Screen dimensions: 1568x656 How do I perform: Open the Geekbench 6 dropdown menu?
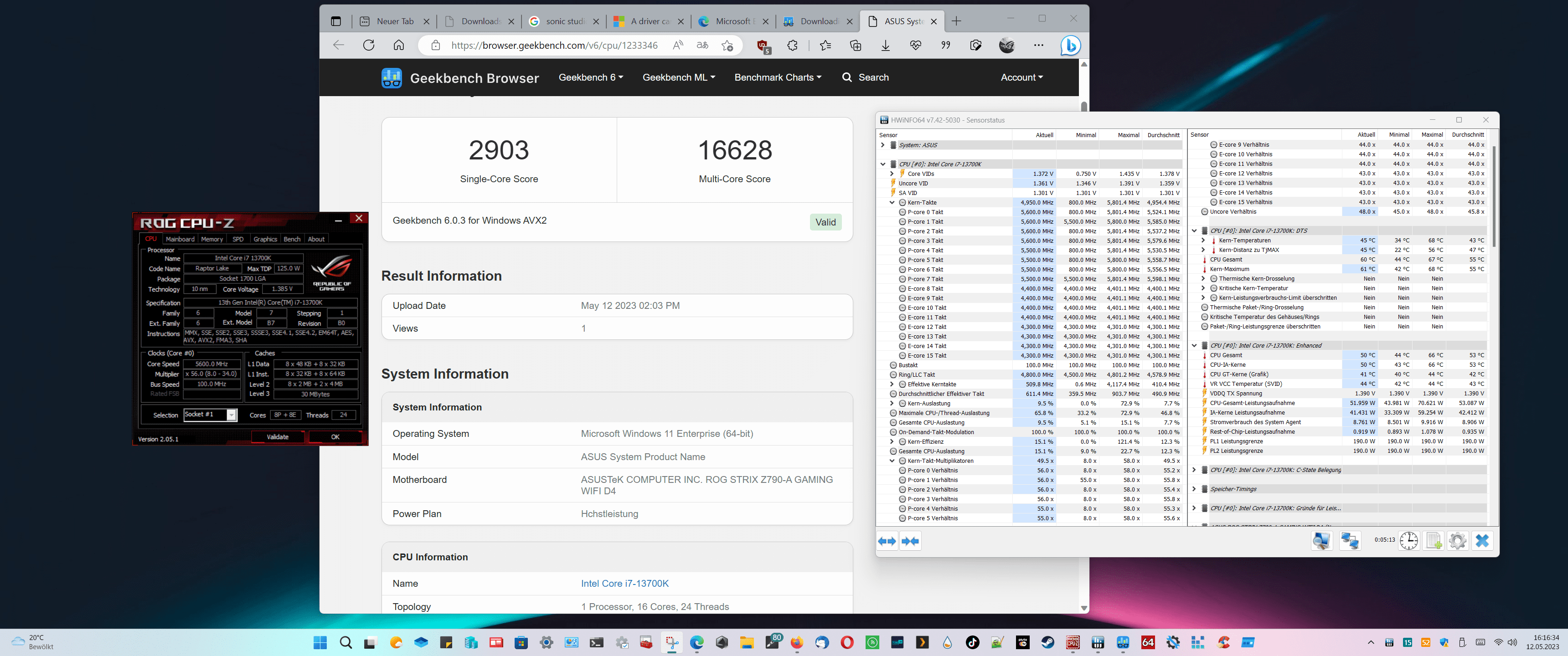pos(590,77)
